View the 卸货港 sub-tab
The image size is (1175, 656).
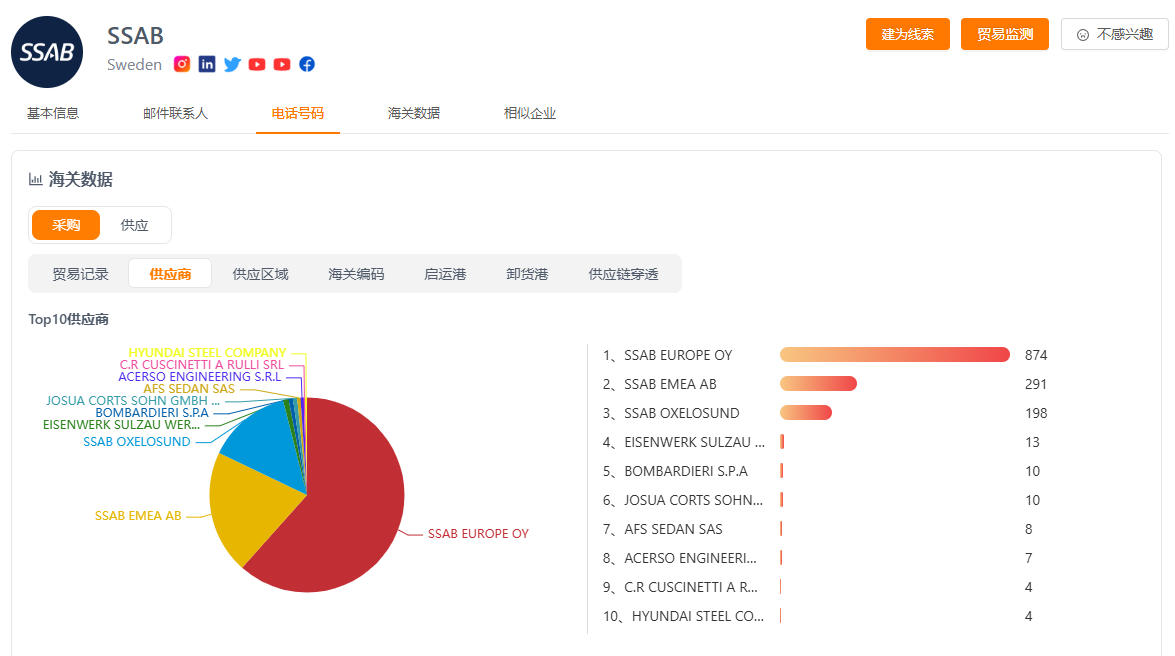tap(527, 274)
